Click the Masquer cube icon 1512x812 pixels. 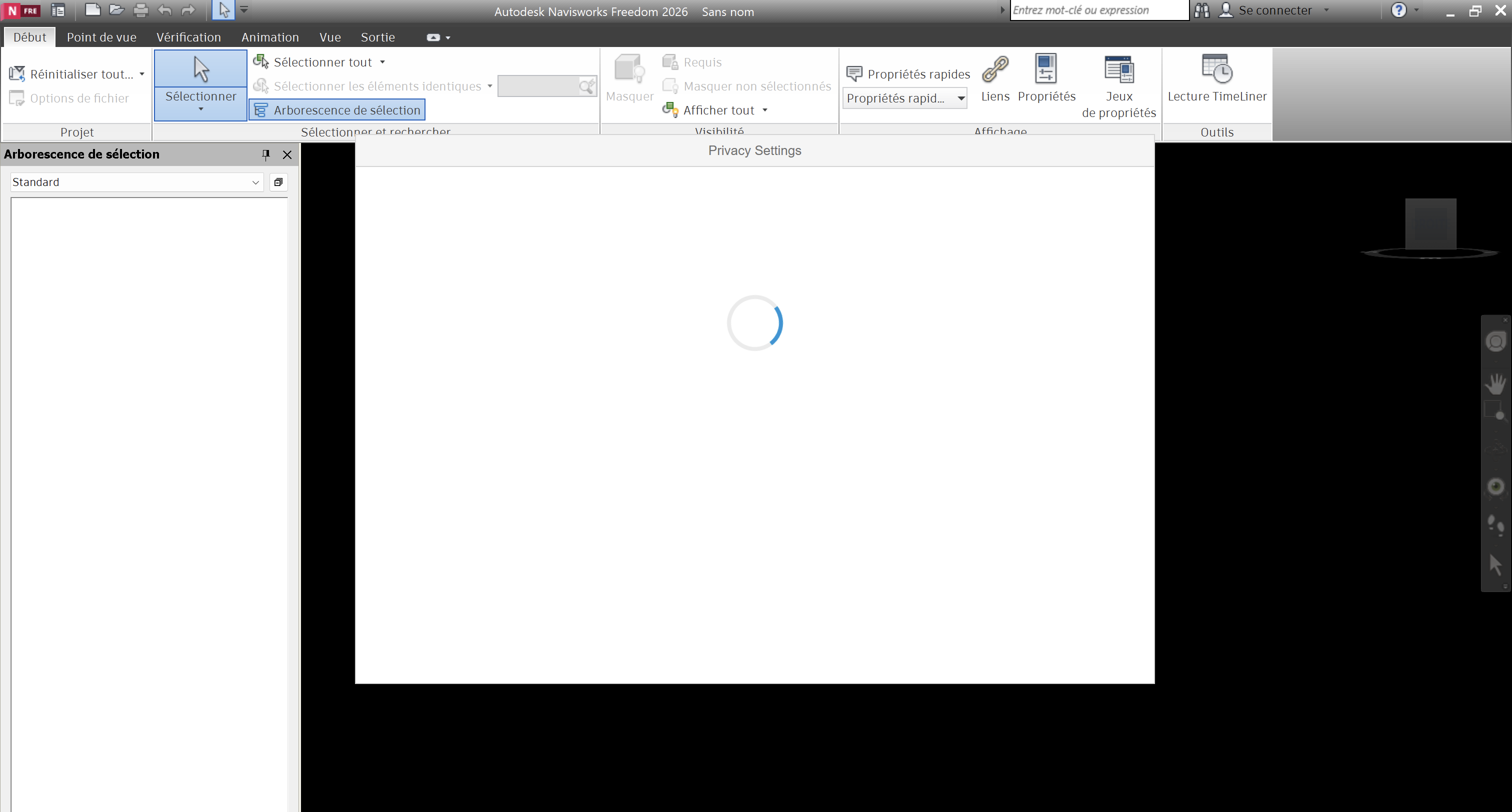click(629, 69)
